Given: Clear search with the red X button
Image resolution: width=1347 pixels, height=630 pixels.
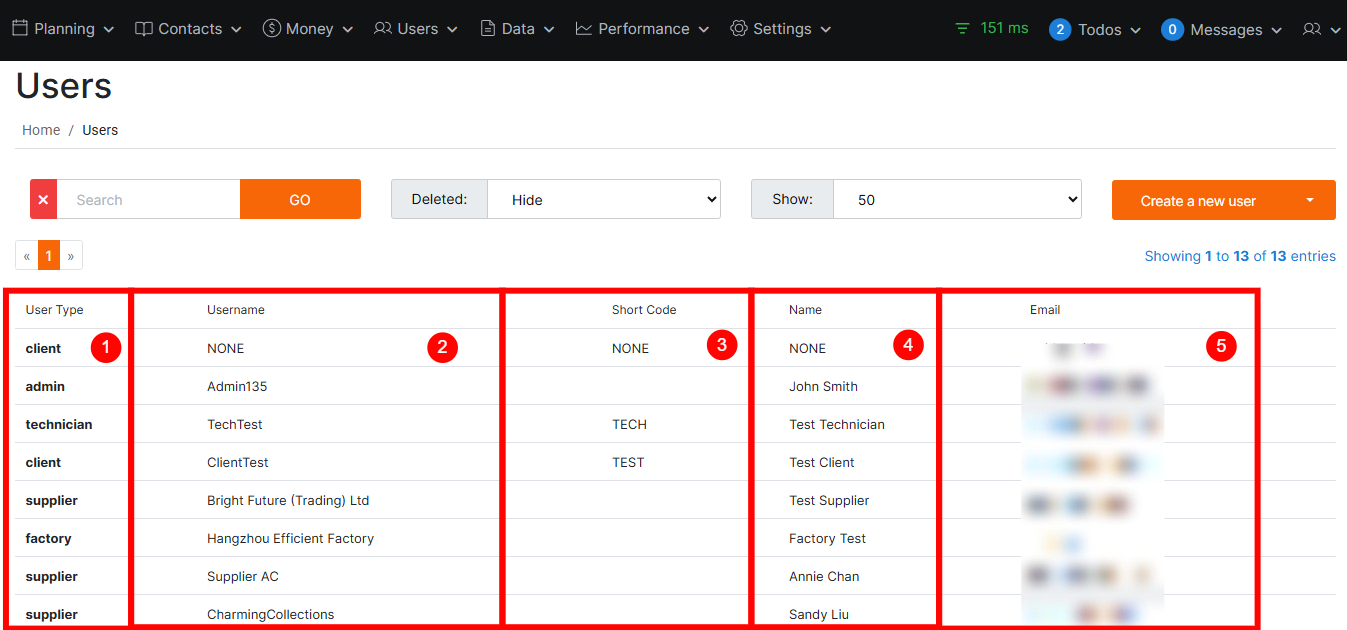Looking at the screenshot, I should [43, 200].
